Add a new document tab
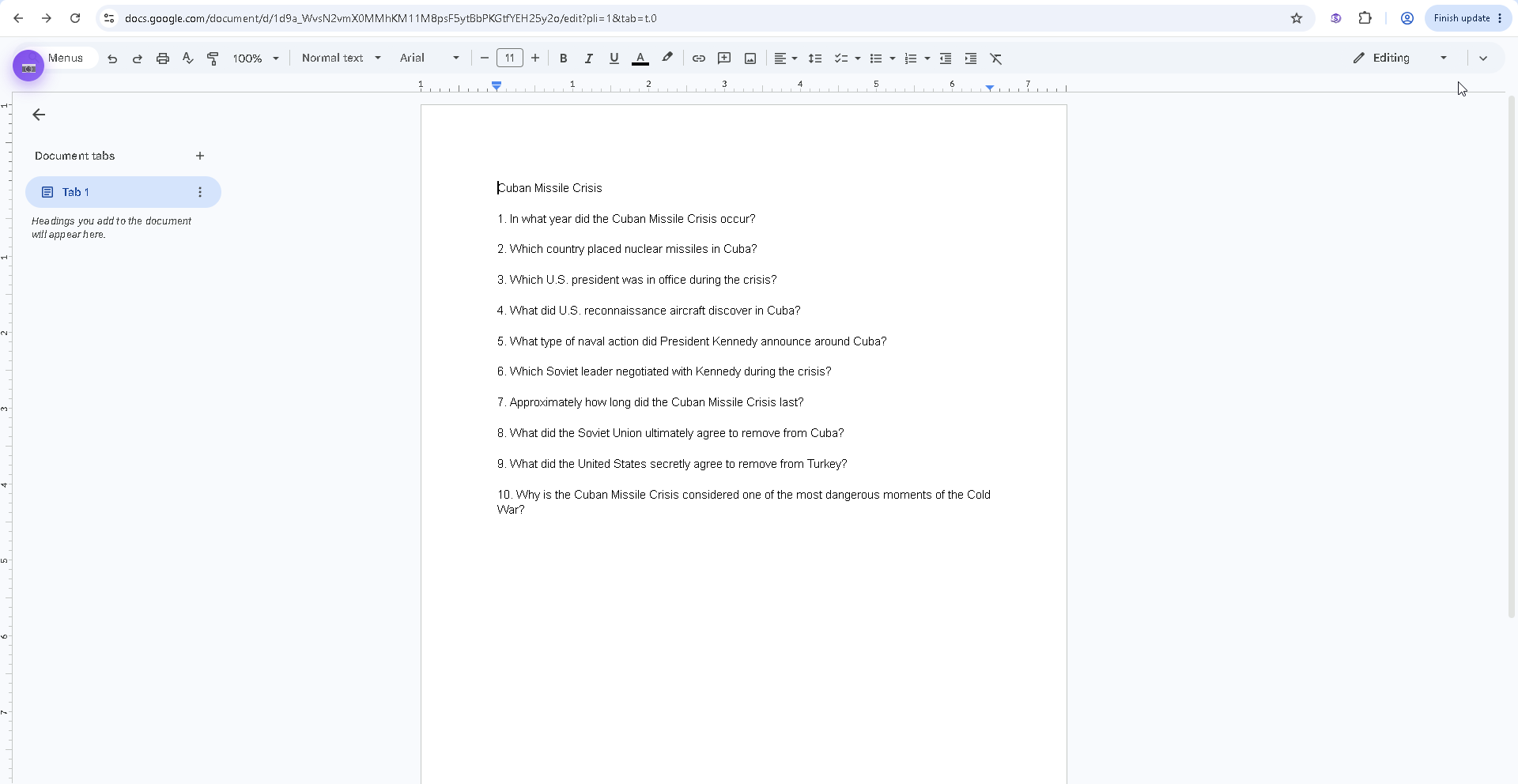The image size is (1518, 784). [200, 156]
